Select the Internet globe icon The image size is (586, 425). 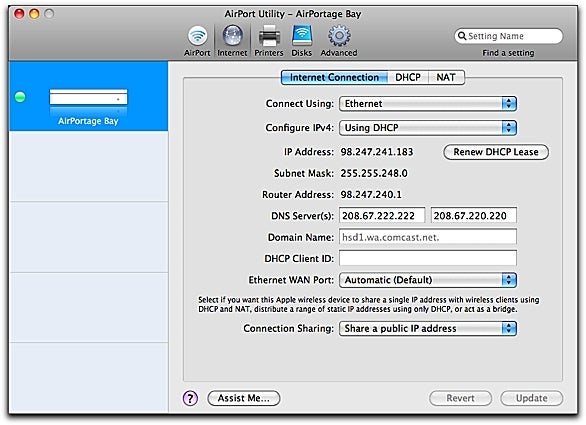click(x=232, y=36)
